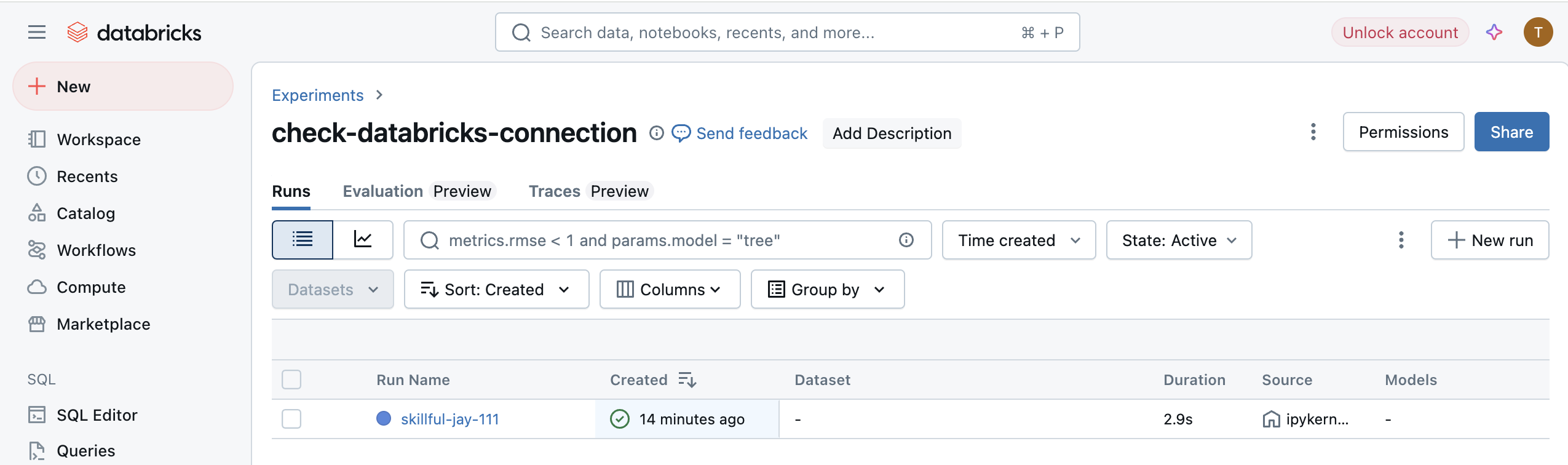Open the runs toolbar overflow menu icon

[x=1401, y=240]
